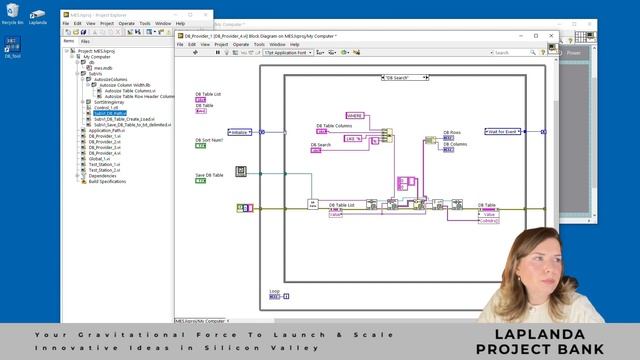
Task: Open the Reorder dropdown in toolbar
Action: (x=344, y=52)
